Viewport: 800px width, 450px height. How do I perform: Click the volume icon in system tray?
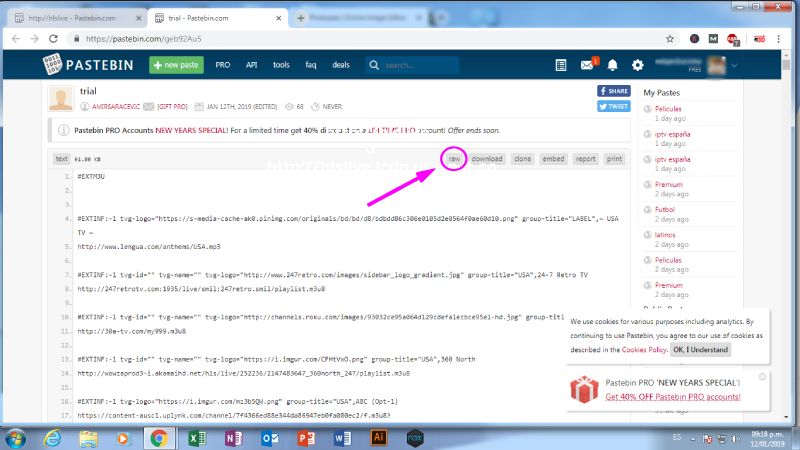[x=735, y=438]
